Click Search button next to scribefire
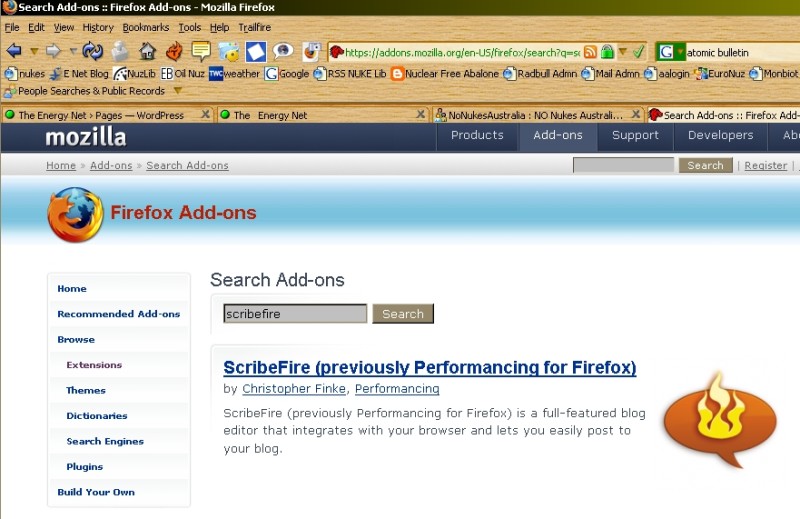The height and width of the screenshot is (519, 800). 403,314
